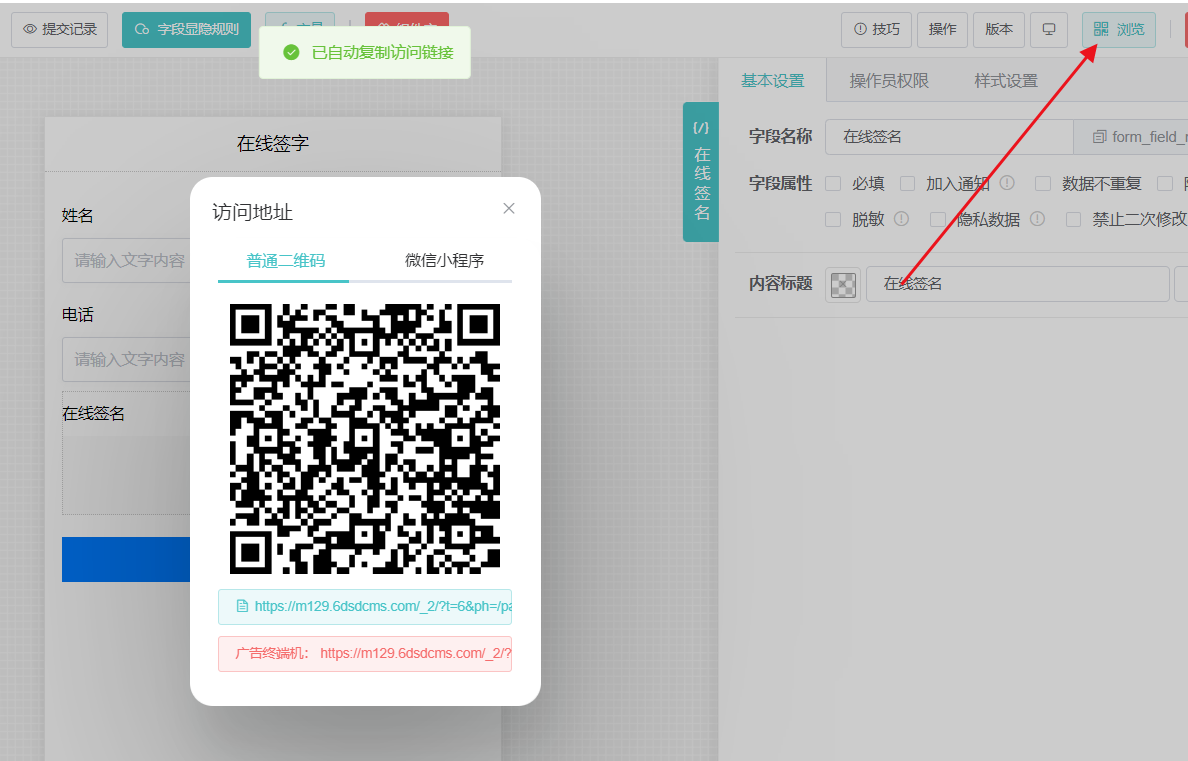Click the 浏览 QR browse button
This screenshot has width=1188, height=761.
pos(1118,30)
